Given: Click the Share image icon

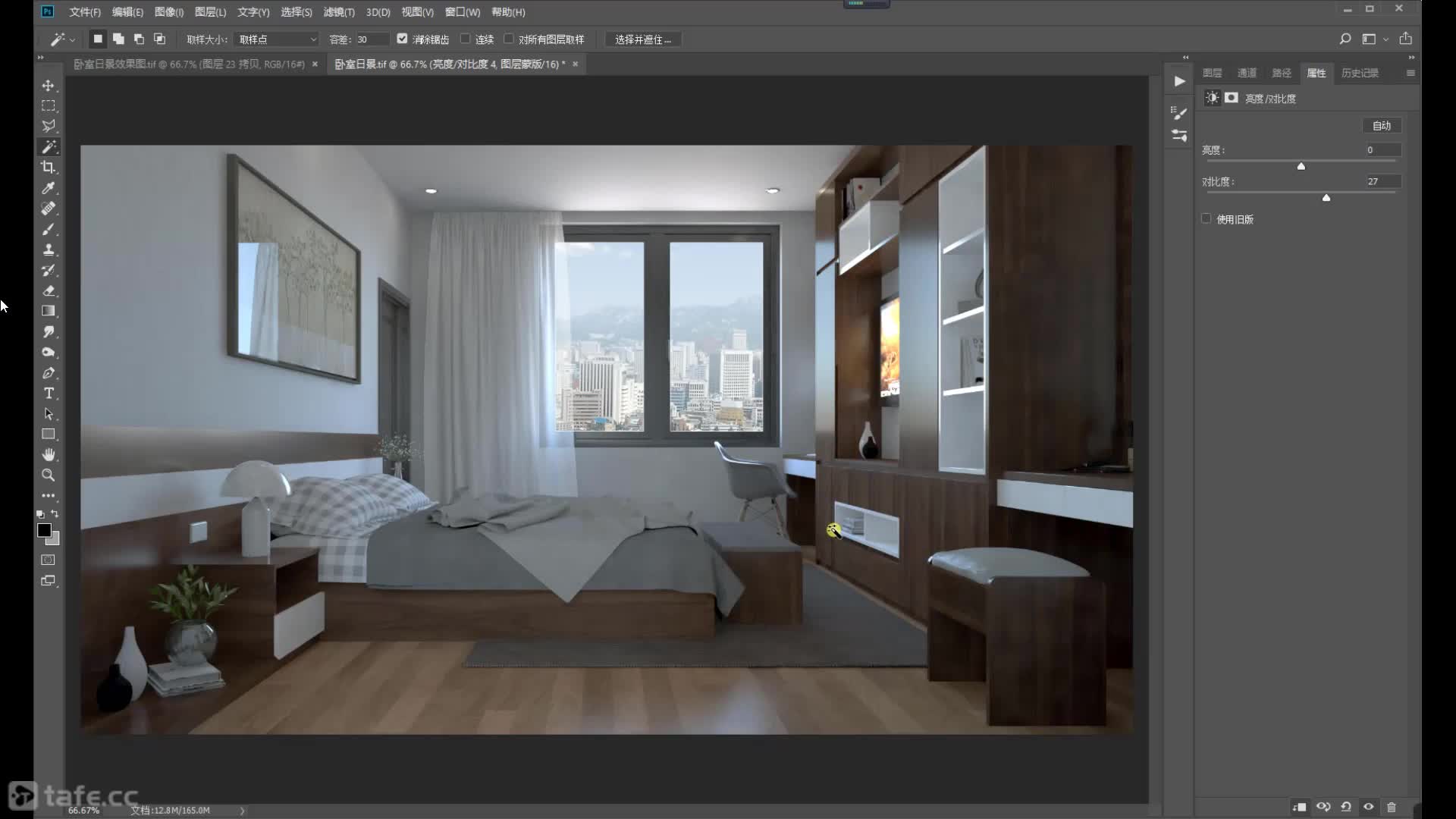Looking at the screenshot, I should [x=1405, y=39].
